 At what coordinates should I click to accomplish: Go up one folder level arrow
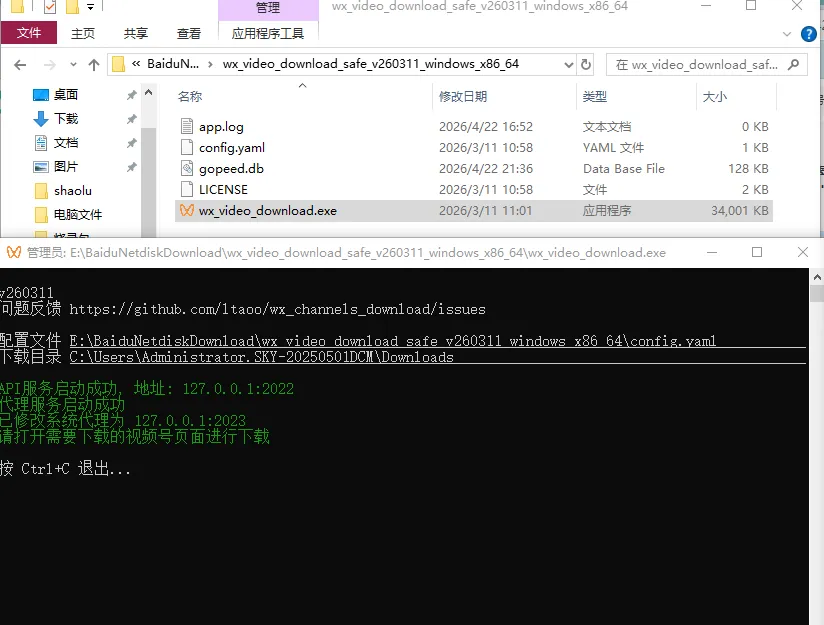[x=94, y=65]
